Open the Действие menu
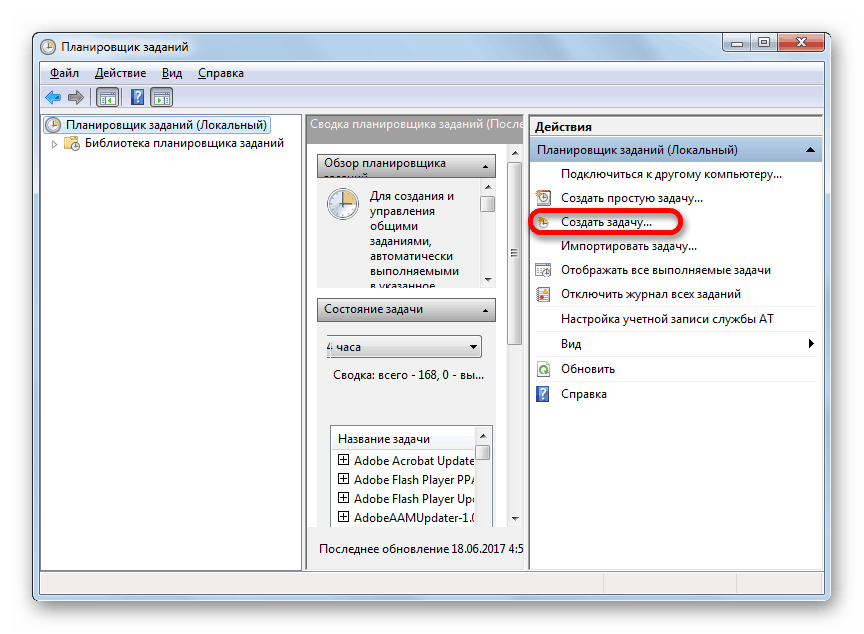This screenshot has width=864, height=634. coord(121,72)
